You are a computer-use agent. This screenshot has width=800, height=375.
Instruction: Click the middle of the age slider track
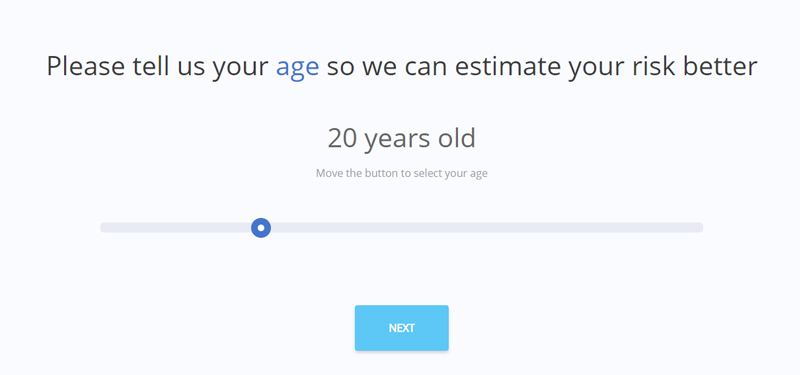pos(402,228)
